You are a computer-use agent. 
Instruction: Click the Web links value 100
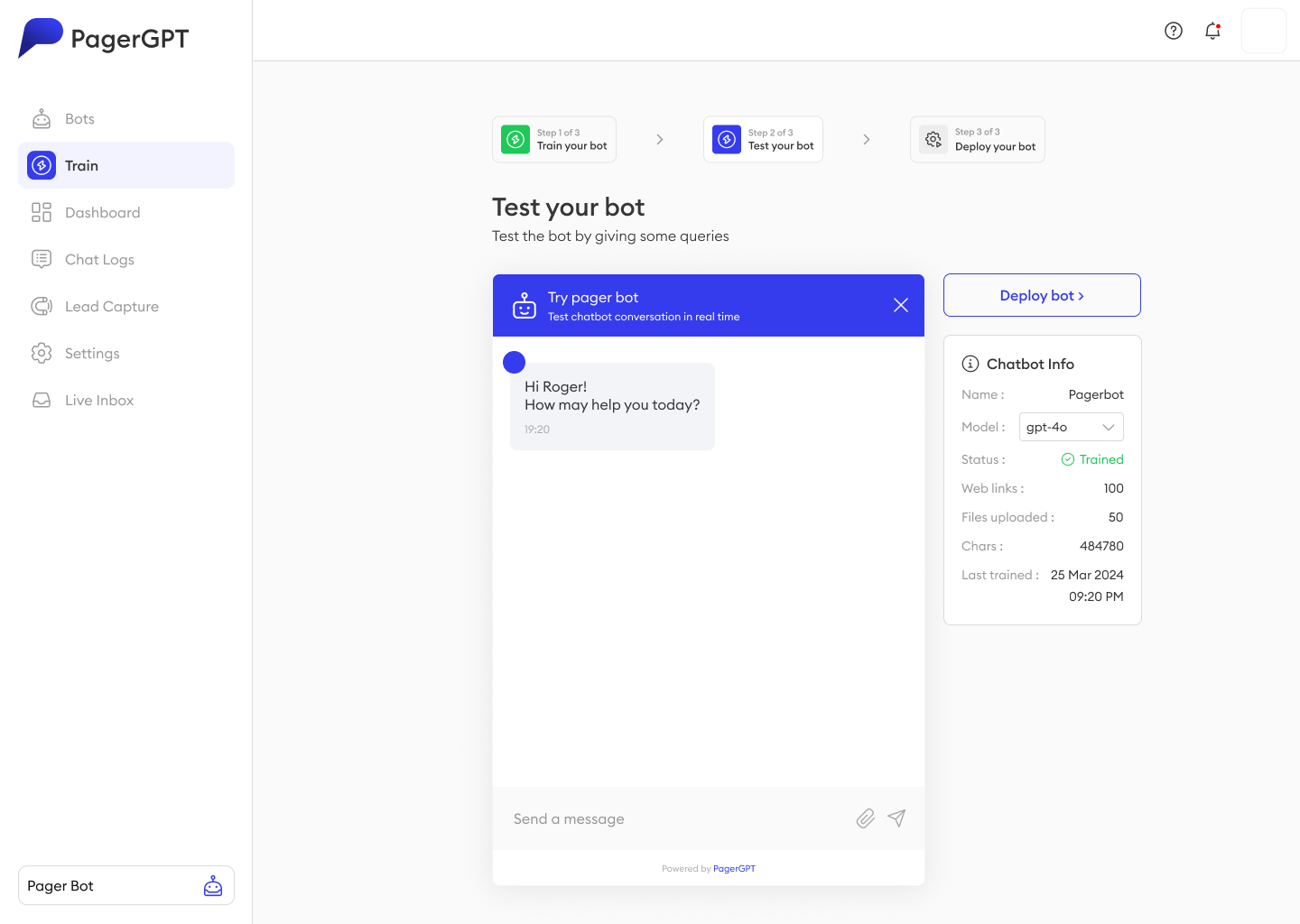[x=1114, y=488]
